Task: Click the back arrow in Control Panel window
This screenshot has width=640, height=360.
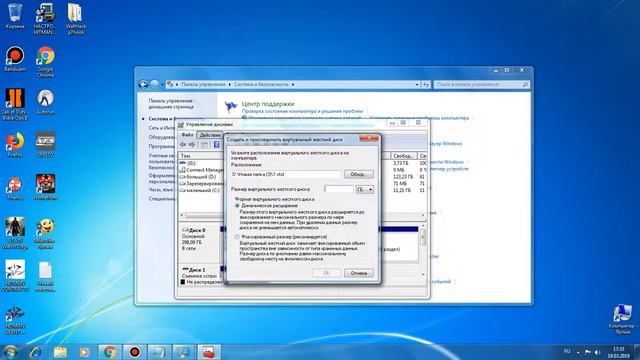Action: tap(143, 84)
